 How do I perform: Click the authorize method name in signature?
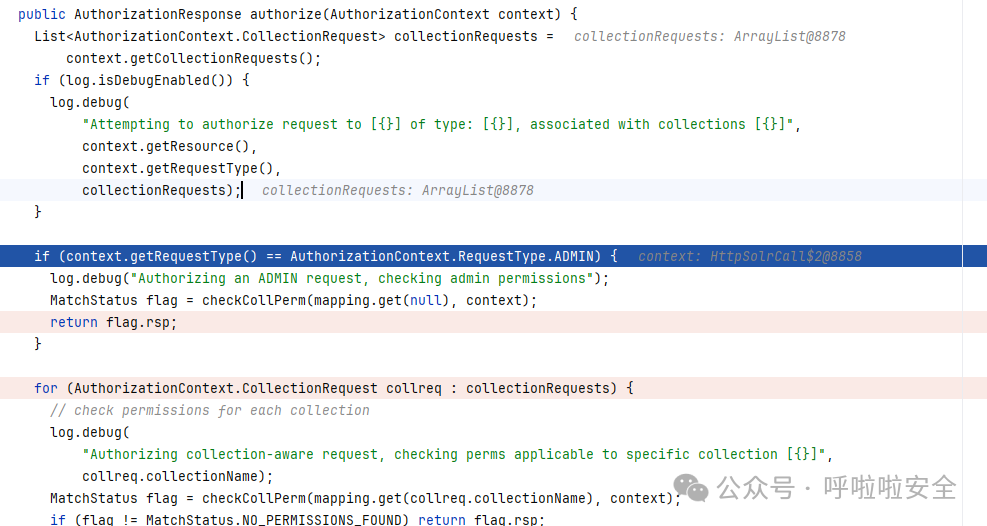(285, 14)
